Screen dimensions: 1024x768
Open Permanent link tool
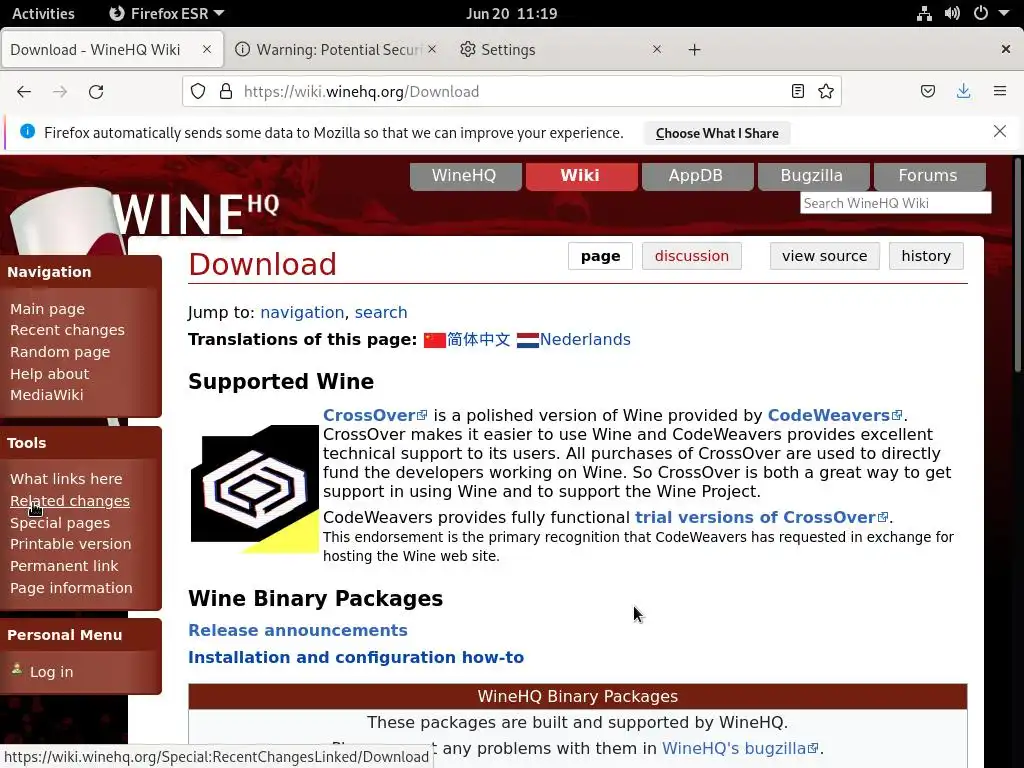point(64,566)
